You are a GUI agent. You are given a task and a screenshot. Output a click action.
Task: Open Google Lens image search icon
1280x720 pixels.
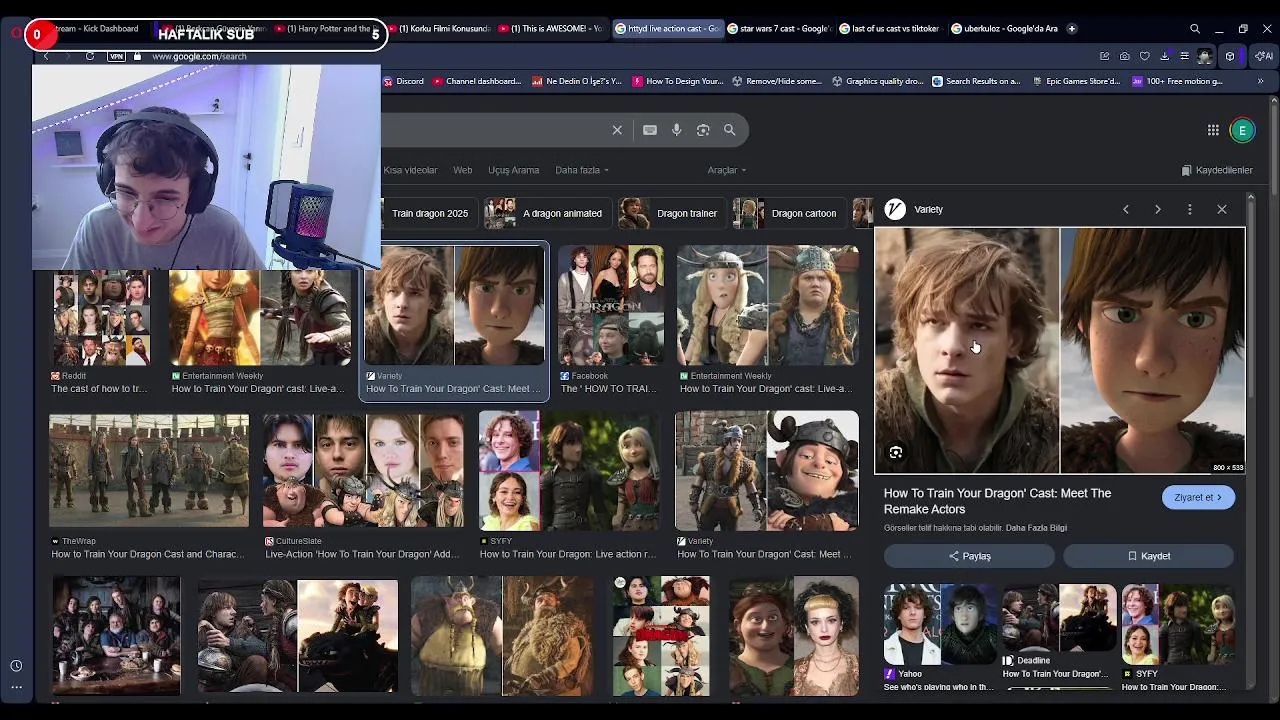[x=703, y=130]
